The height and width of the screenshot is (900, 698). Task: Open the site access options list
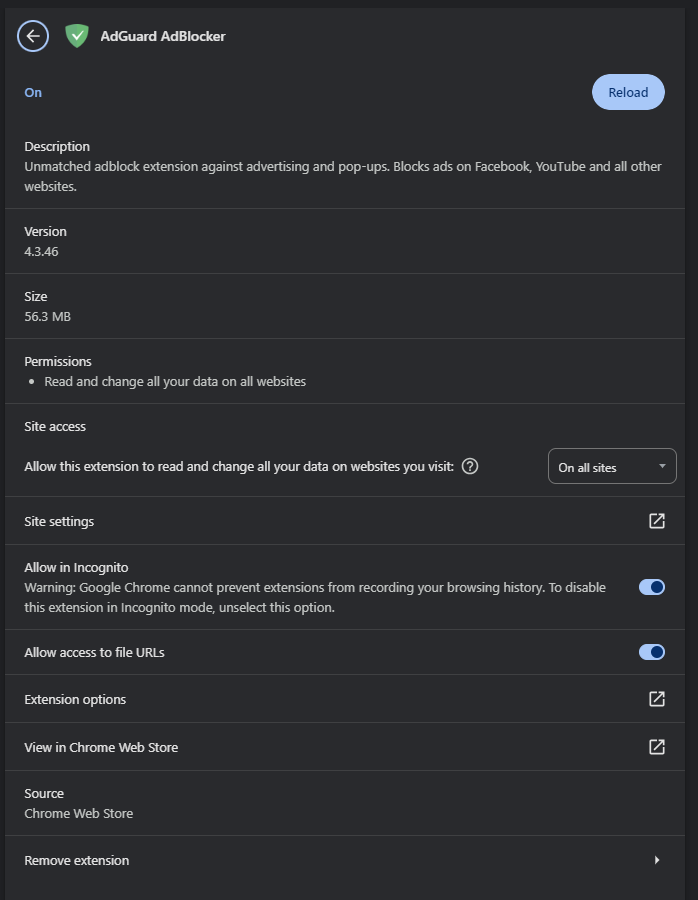611,466
